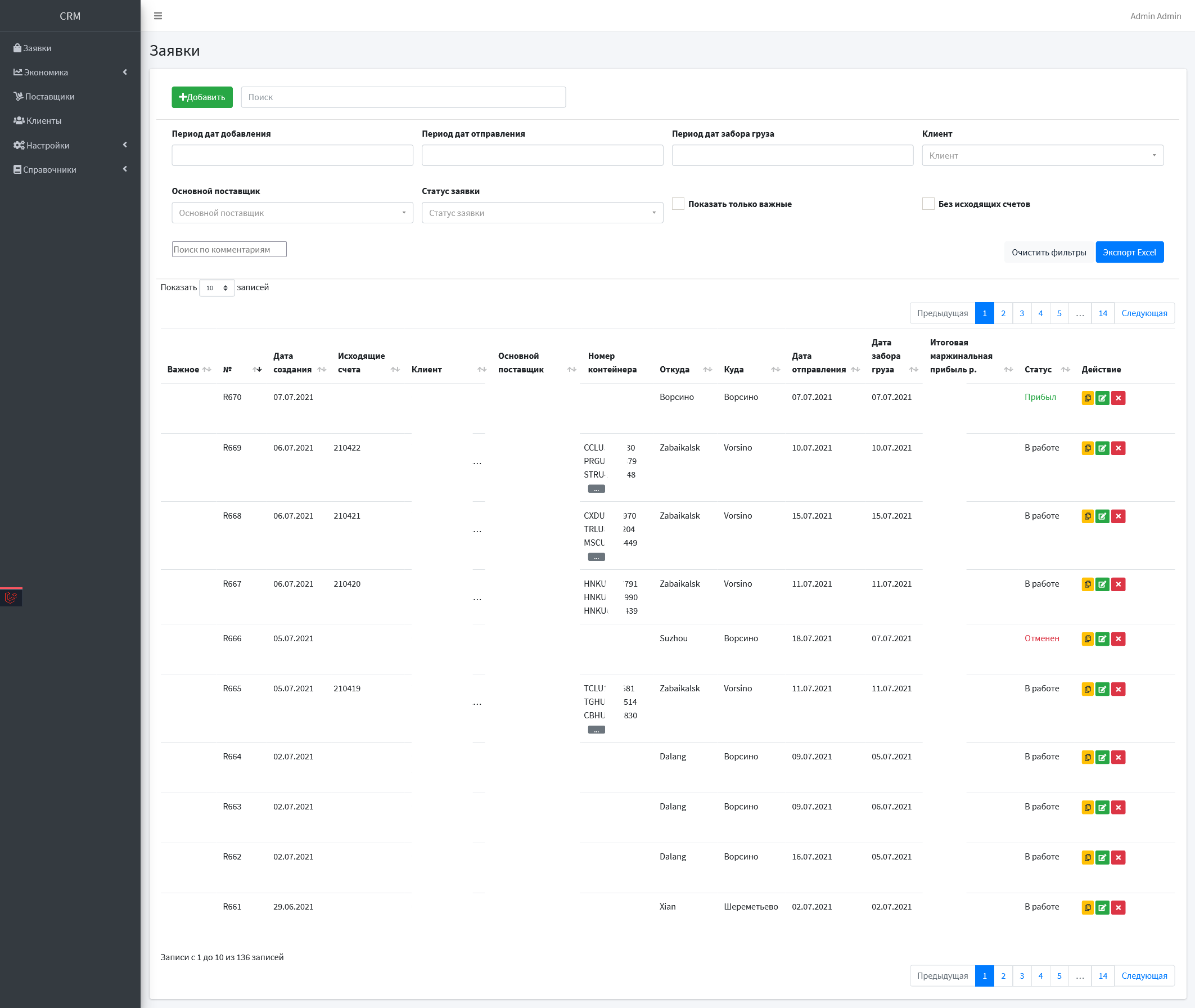Edit request R661 with green icon
Image resolution: width=1195 pixels, height=1008 pixels.
click(x=1102, y=907)
